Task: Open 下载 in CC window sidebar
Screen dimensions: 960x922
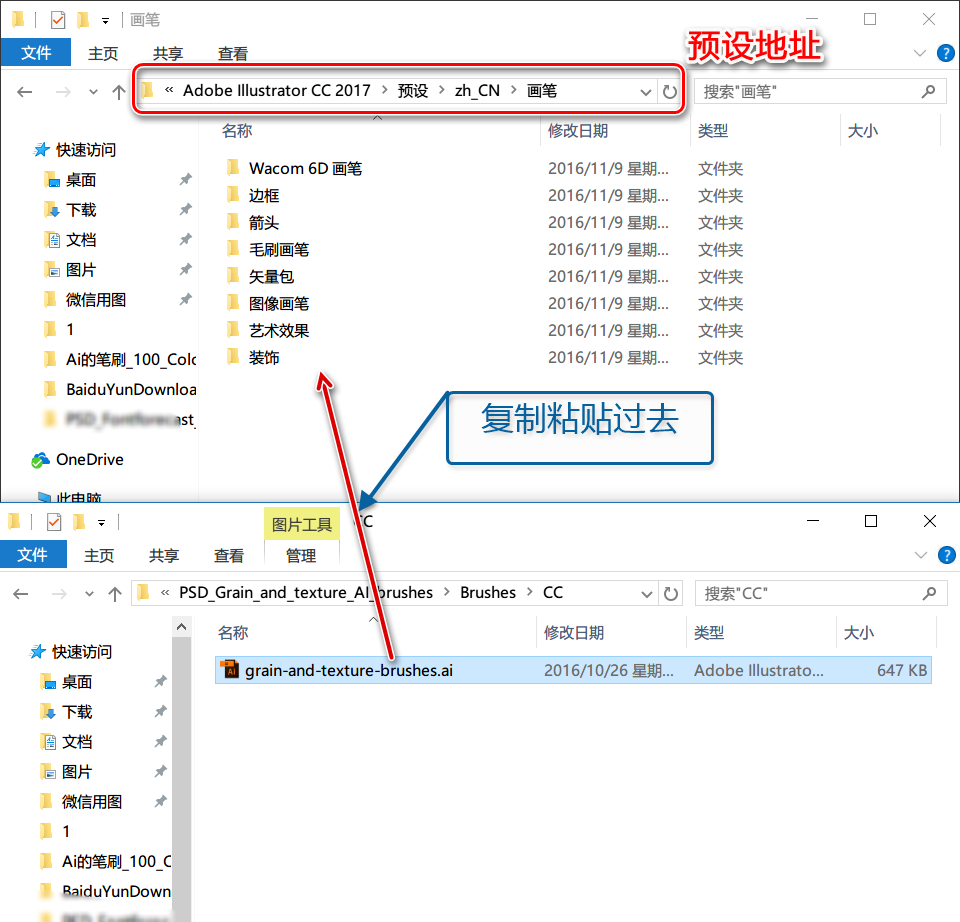Action: coord(77,711)
